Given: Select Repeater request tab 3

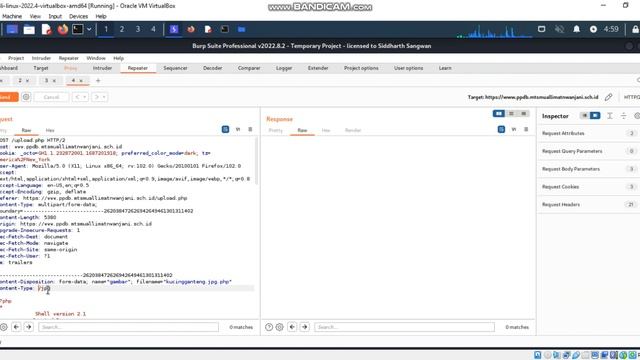Looking at the screenshot, I should pos(47,81).
